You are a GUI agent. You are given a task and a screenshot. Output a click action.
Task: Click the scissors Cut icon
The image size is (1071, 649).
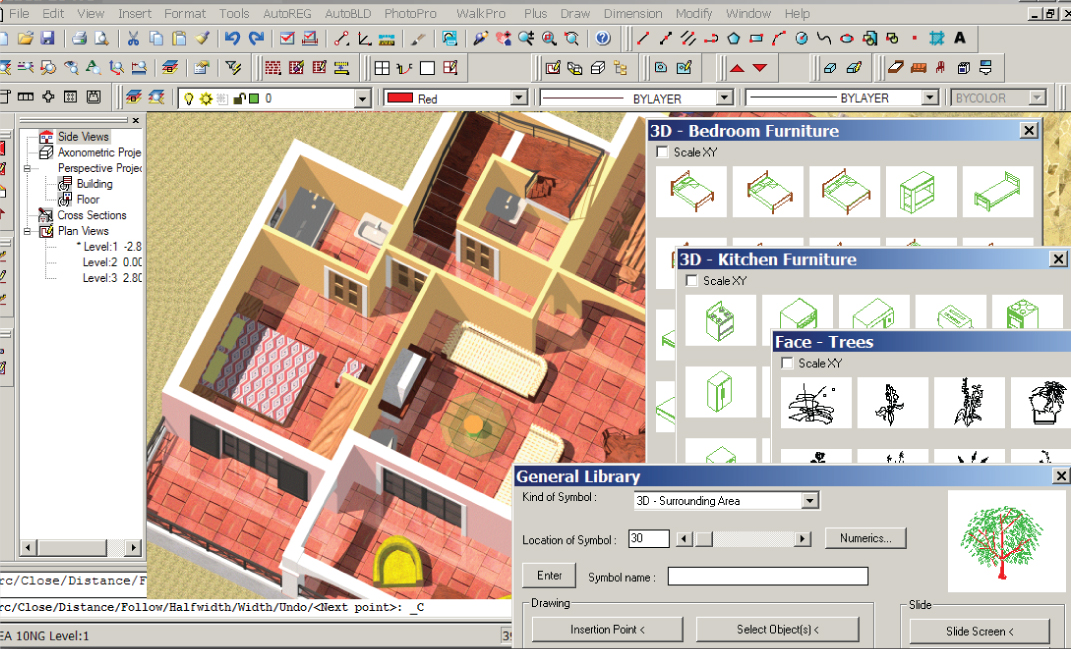point(133,39)
